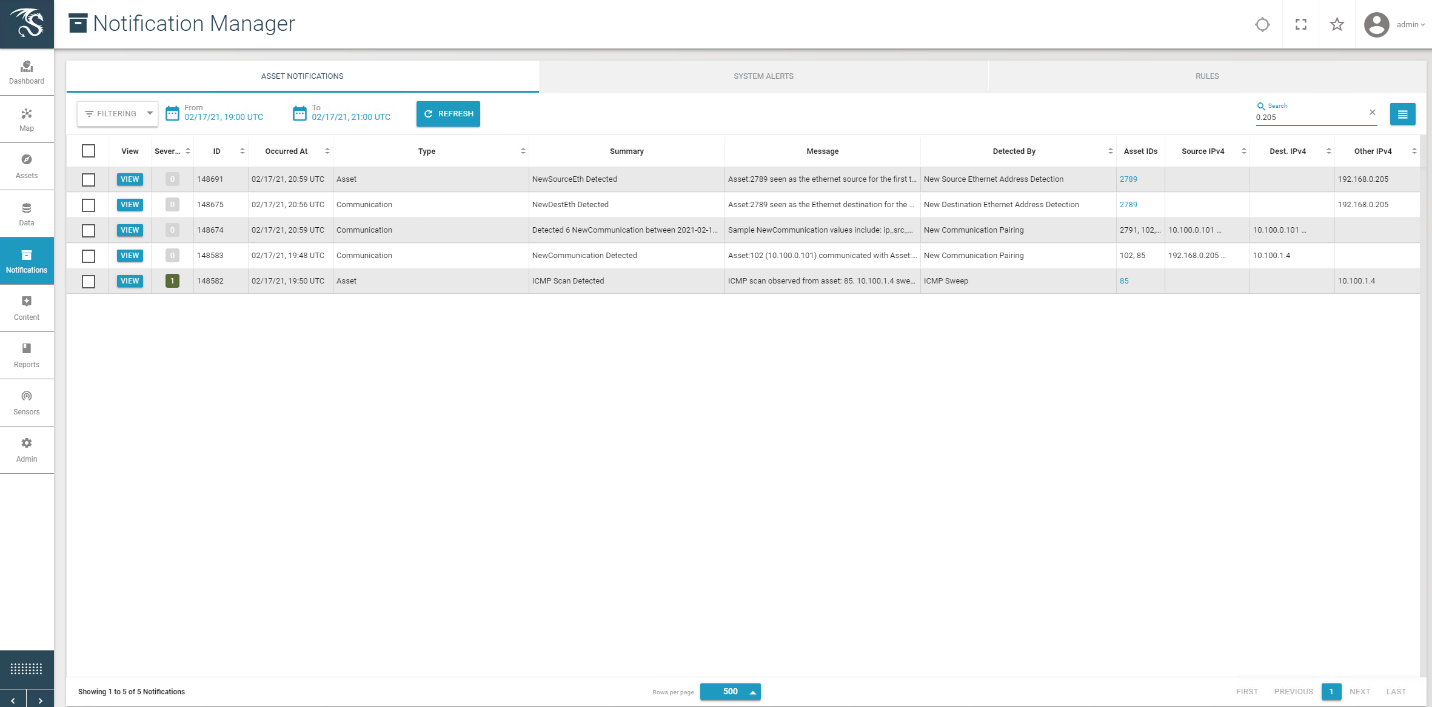The width and height of the screenshot is (1432, 707).
Task: Open the Map sidebar item
Action: pos(27,120)
